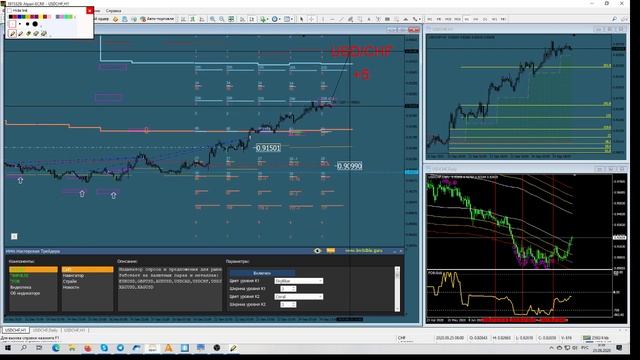Select the first eraser in ink panel
The image size is (640, 360).
click(x=28, y=33)
